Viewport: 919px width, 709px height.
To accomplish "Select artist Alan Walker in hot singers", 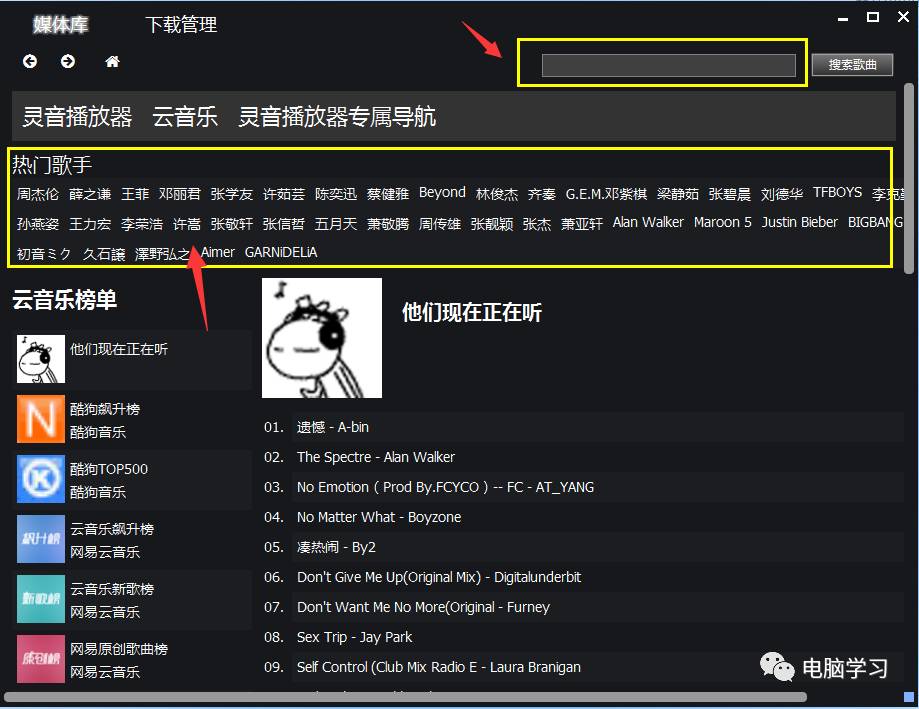I will click(648, 223).
